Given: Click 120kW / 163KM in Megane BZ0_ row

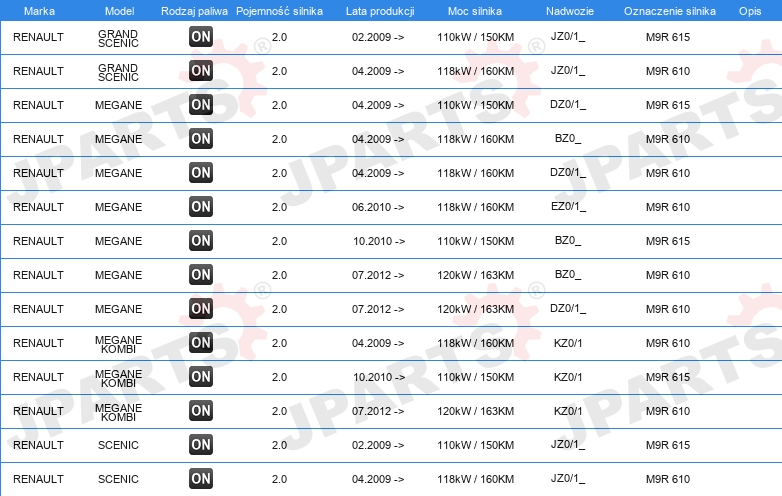Looking at the screenshot, I should [476, 275].
